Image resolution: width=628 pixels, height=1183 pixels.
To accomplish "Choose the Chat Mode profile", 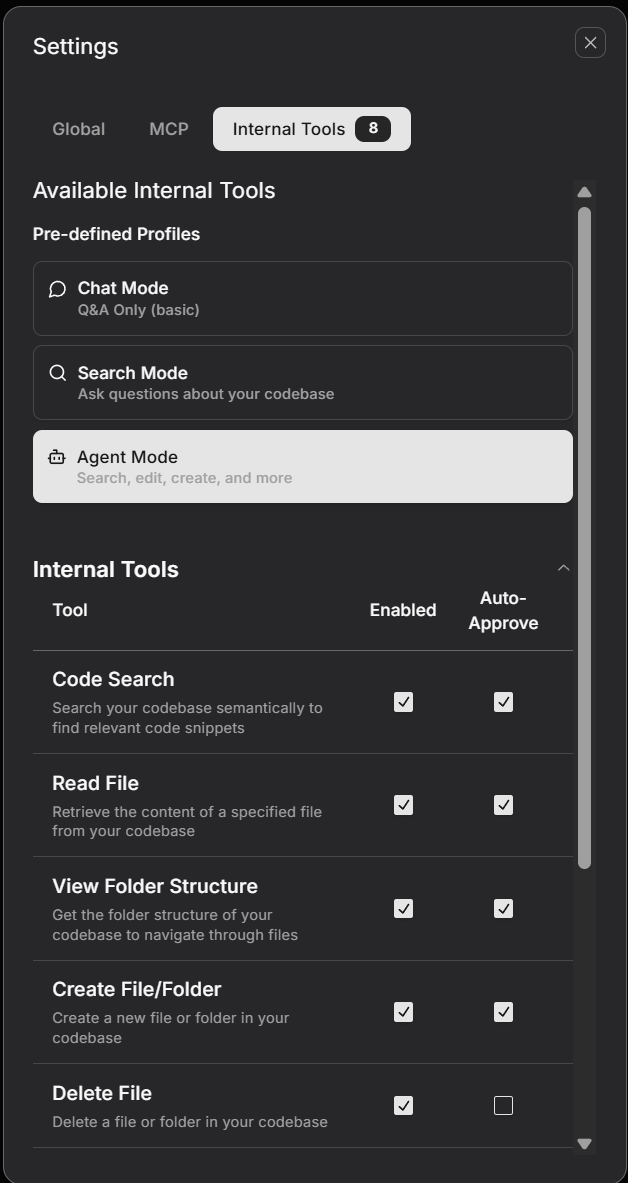I will coord(302,298).
